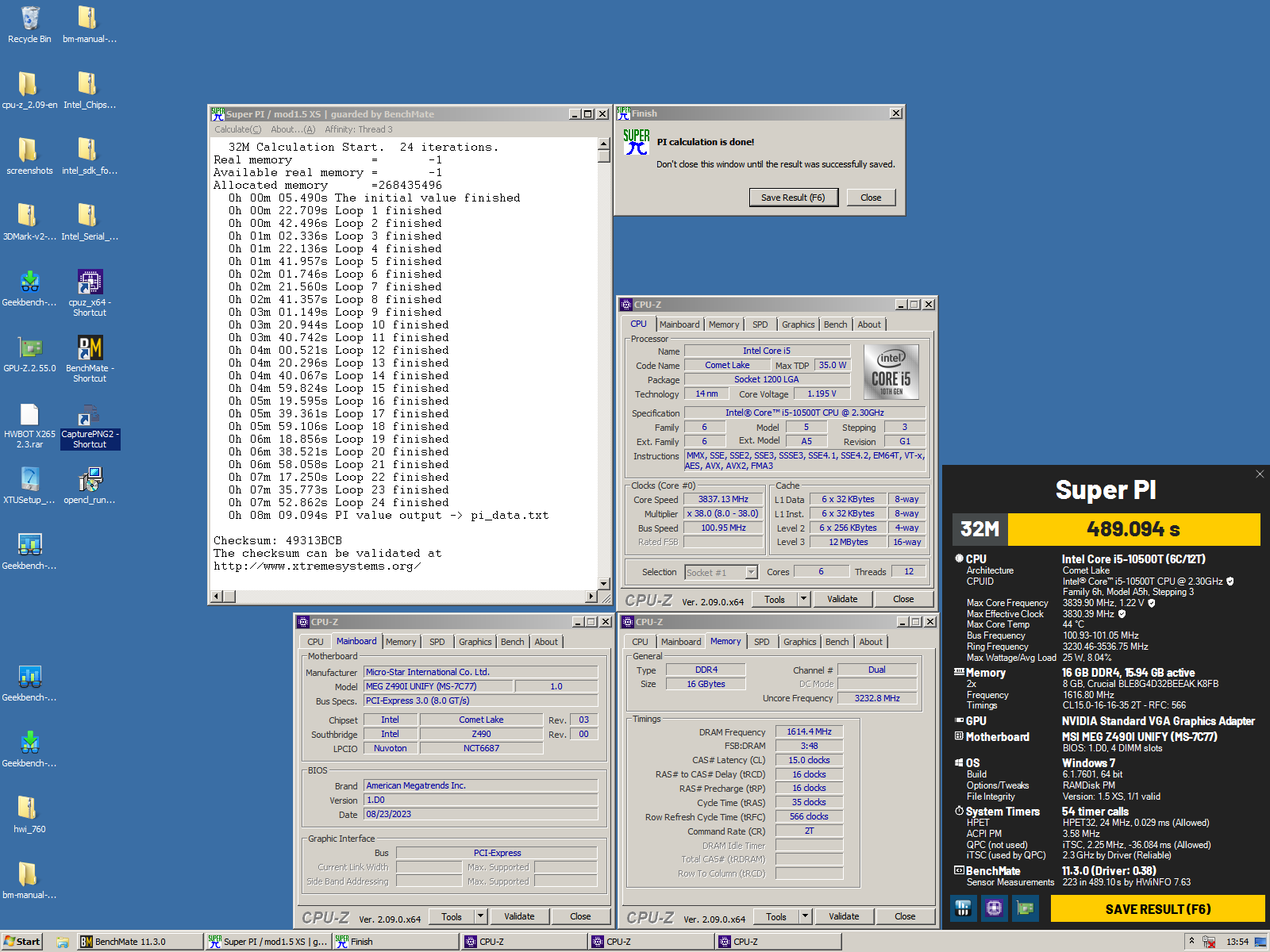1270x952 pixels.
Task: Click Validate in top CPU-Z window
Action: coord(842,599)
